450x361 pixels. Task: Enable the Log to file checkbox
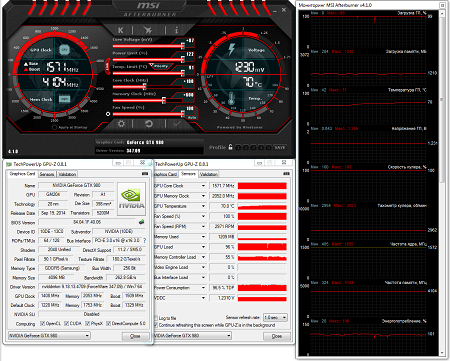155,318
